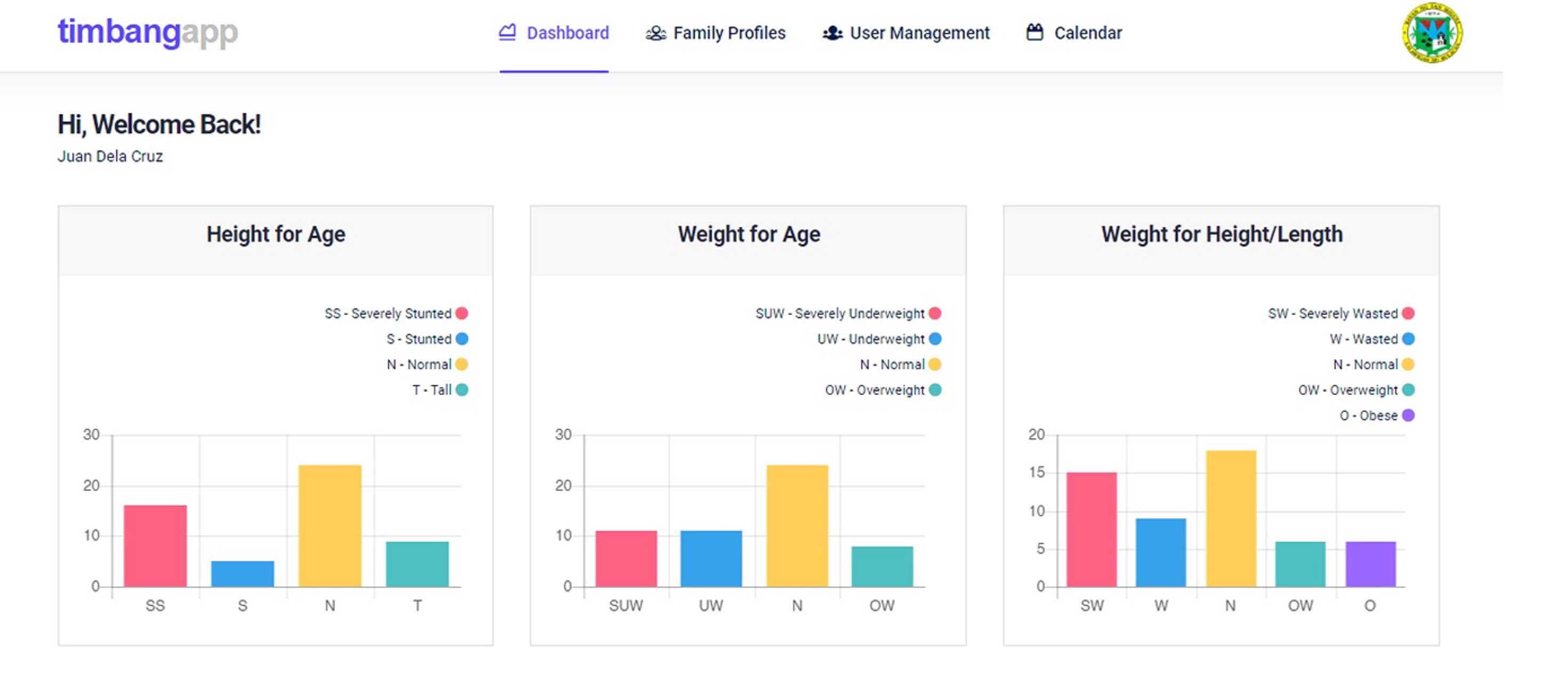Click the yellow N bar in Height for Age
The height and width of the screenshot is (688, 1568).
point(329,525)
